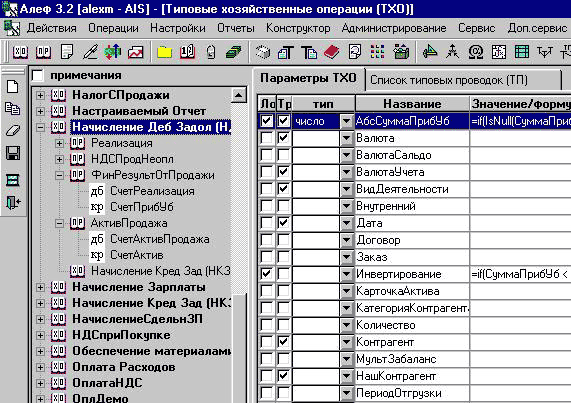Screen dimensions: 571x403
Task: Open the Администрирование menu
Action: pos(394,28)
